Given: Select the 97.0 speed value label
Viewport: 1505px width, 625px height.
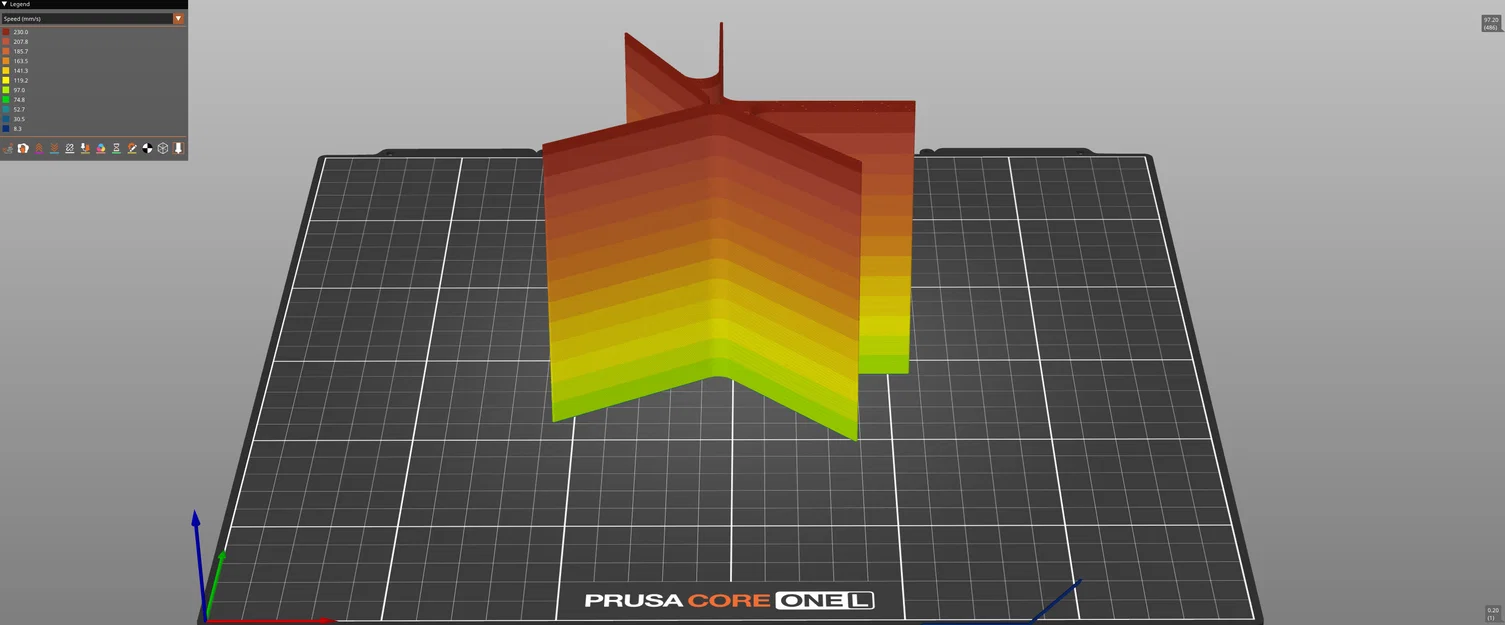Looking at the screenshot, I should 19,90.
